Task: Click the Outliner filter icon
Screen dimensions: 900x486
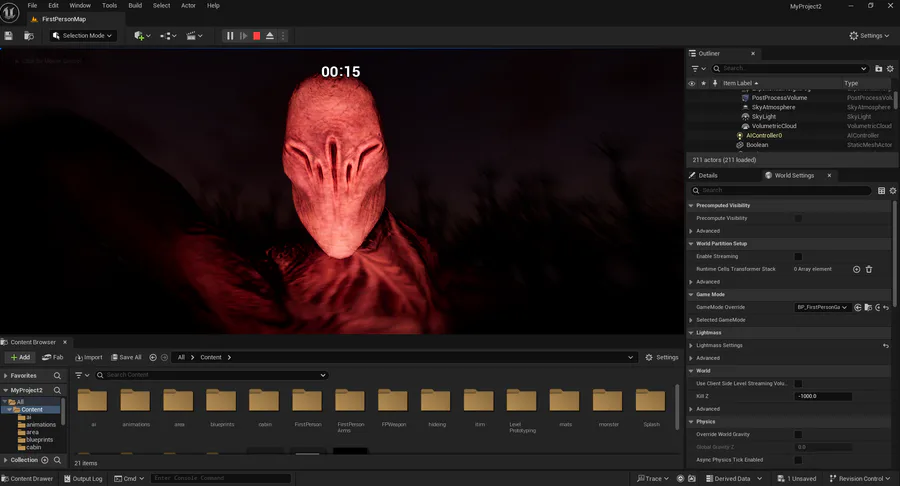Action: [x=698, y=68]
